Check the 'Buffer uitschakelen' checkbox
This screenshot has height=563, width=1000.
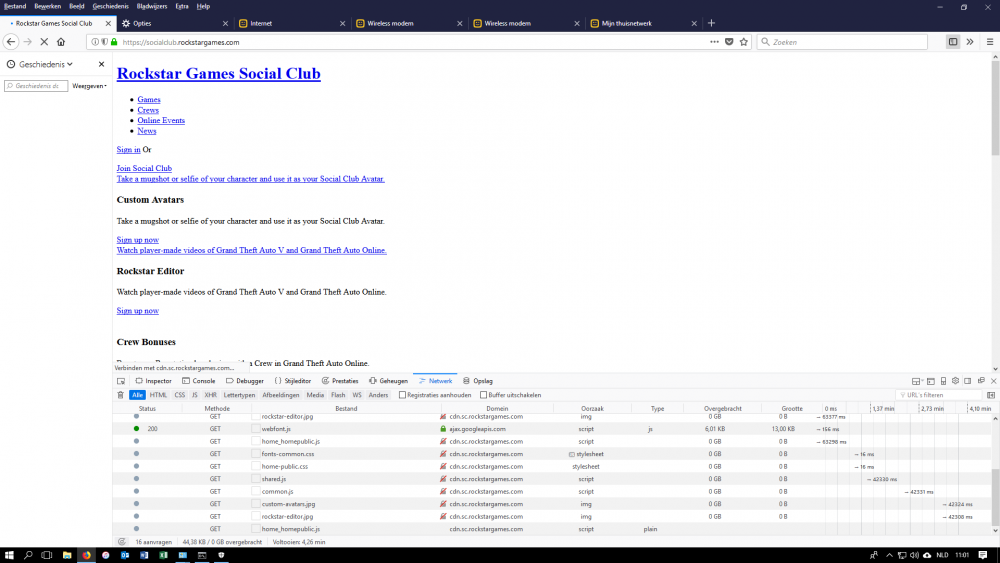[484, 395]
